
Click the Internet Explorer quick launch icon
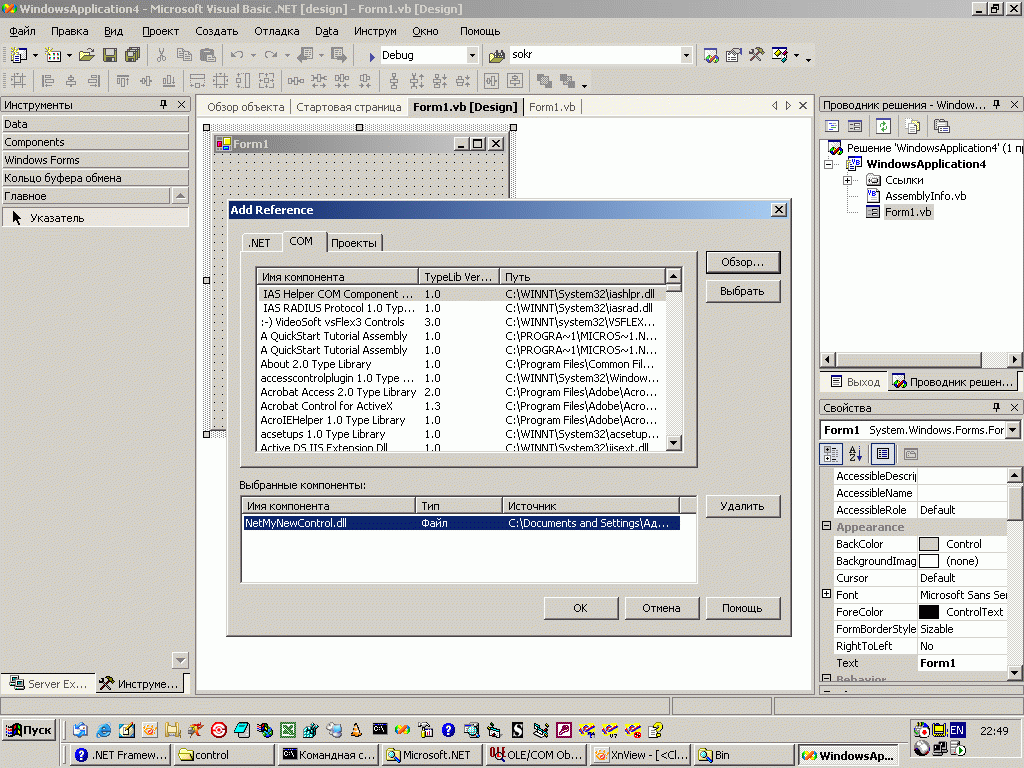click(x=103, y=730)
